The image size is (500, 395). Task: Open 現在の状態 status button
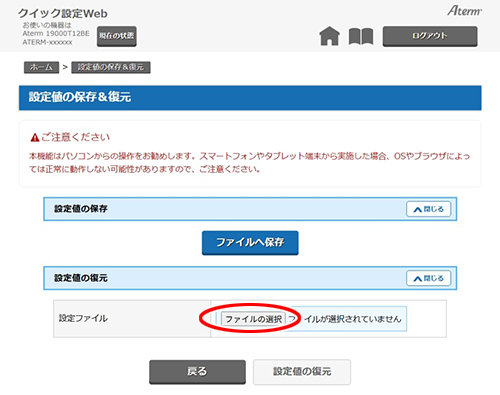(117, 36)
